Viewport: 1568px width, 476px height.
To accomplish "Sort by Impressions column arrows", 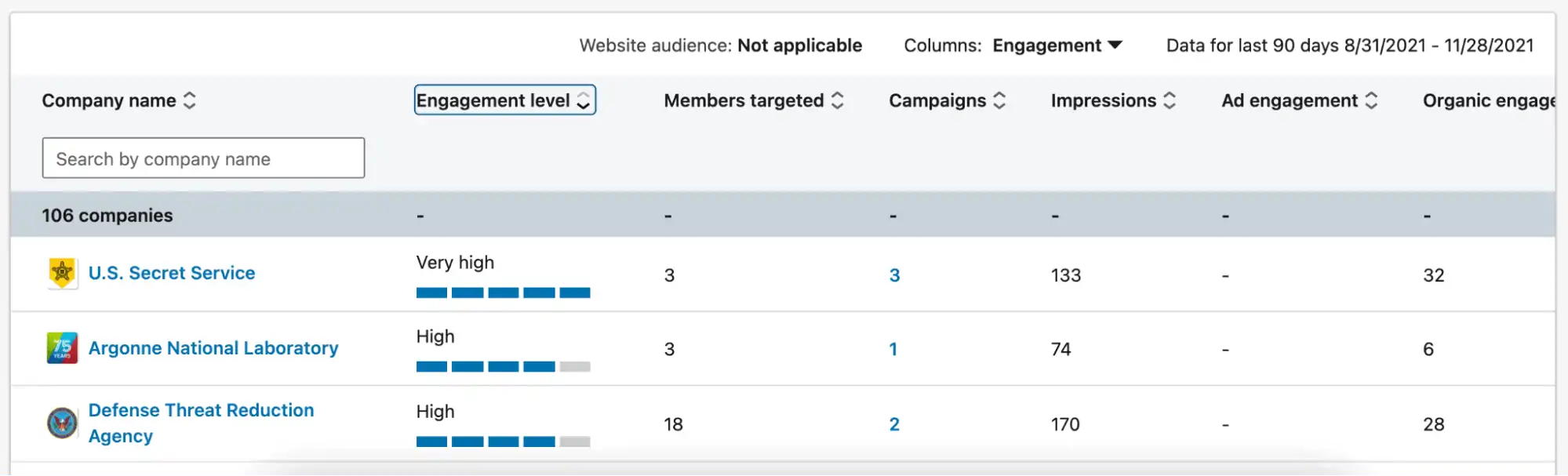I will pyautogui.click(x=1169, y=100).
